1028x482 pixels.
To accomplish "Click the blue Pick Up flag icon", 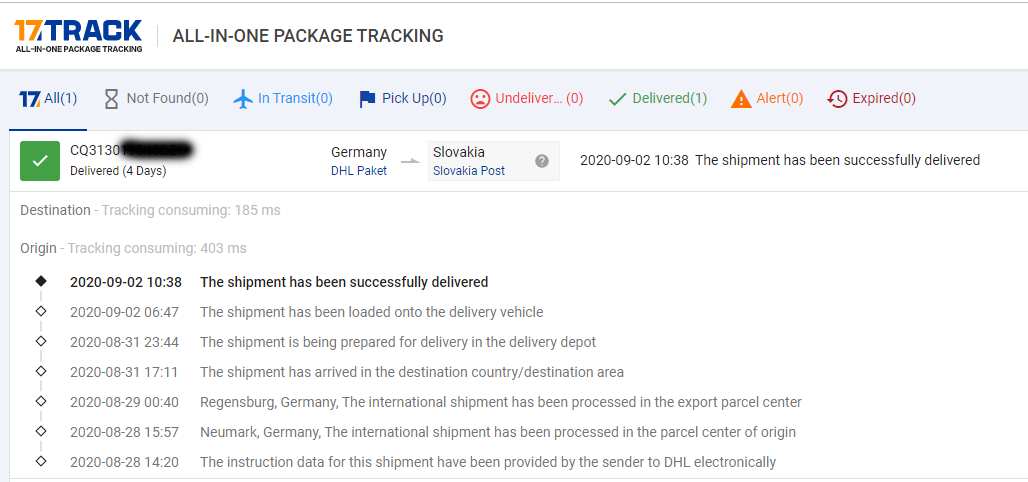I will 367,98.
